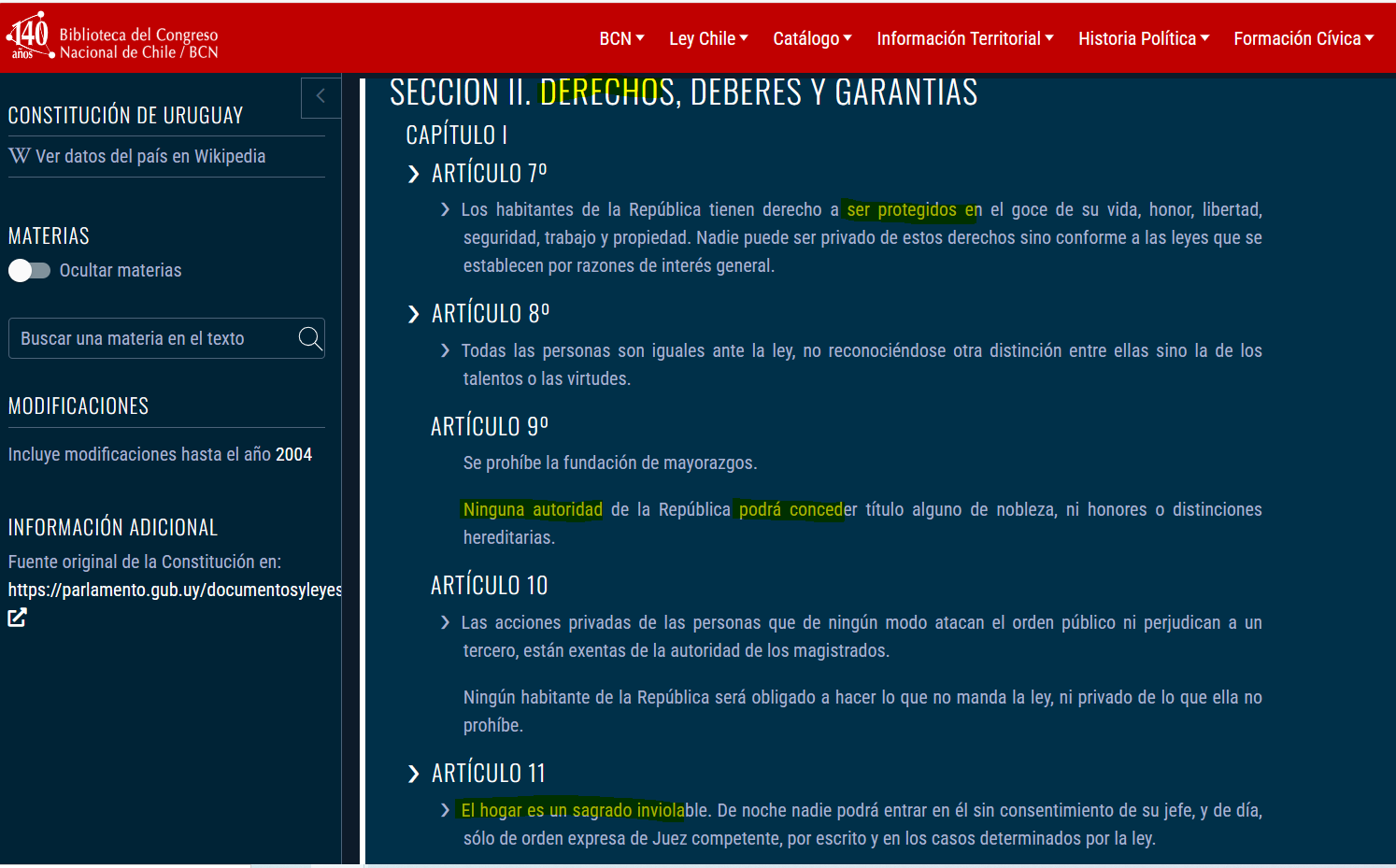Open the Ley Chile dropdown menu
The image size is (1396, 868).
point(708,38)
